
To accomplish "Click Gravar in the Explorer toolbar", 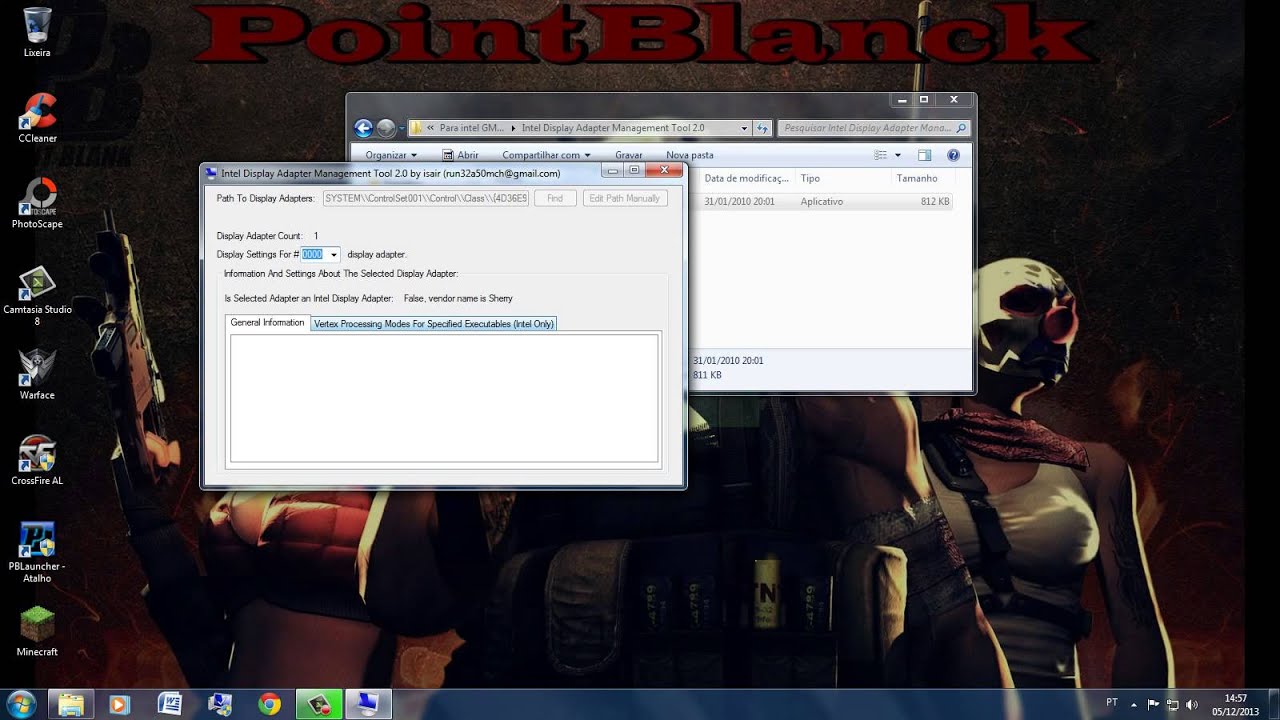I will (629, 155).
